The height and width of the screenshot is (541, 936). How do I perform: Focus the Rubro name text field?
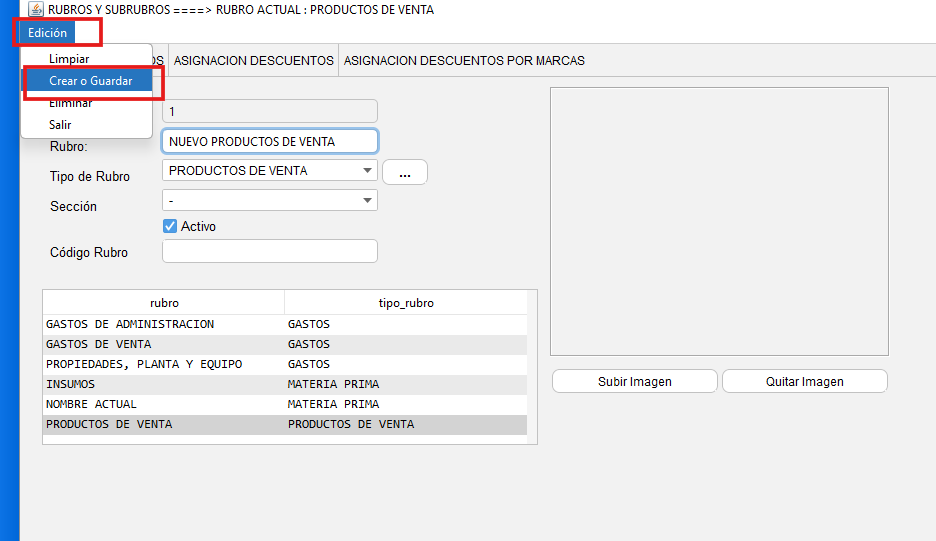(270, 142)
